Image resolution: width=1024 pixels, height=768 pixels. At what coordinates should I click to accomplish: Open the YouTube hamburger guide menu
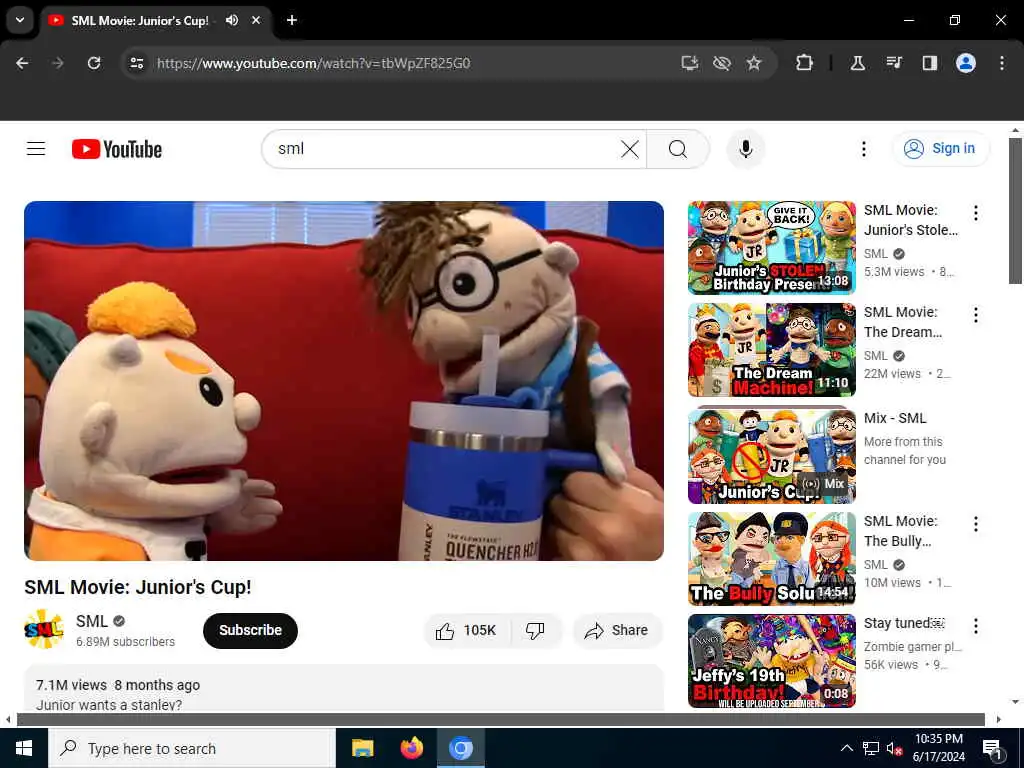pyautogui.click(x=36, y=149)
